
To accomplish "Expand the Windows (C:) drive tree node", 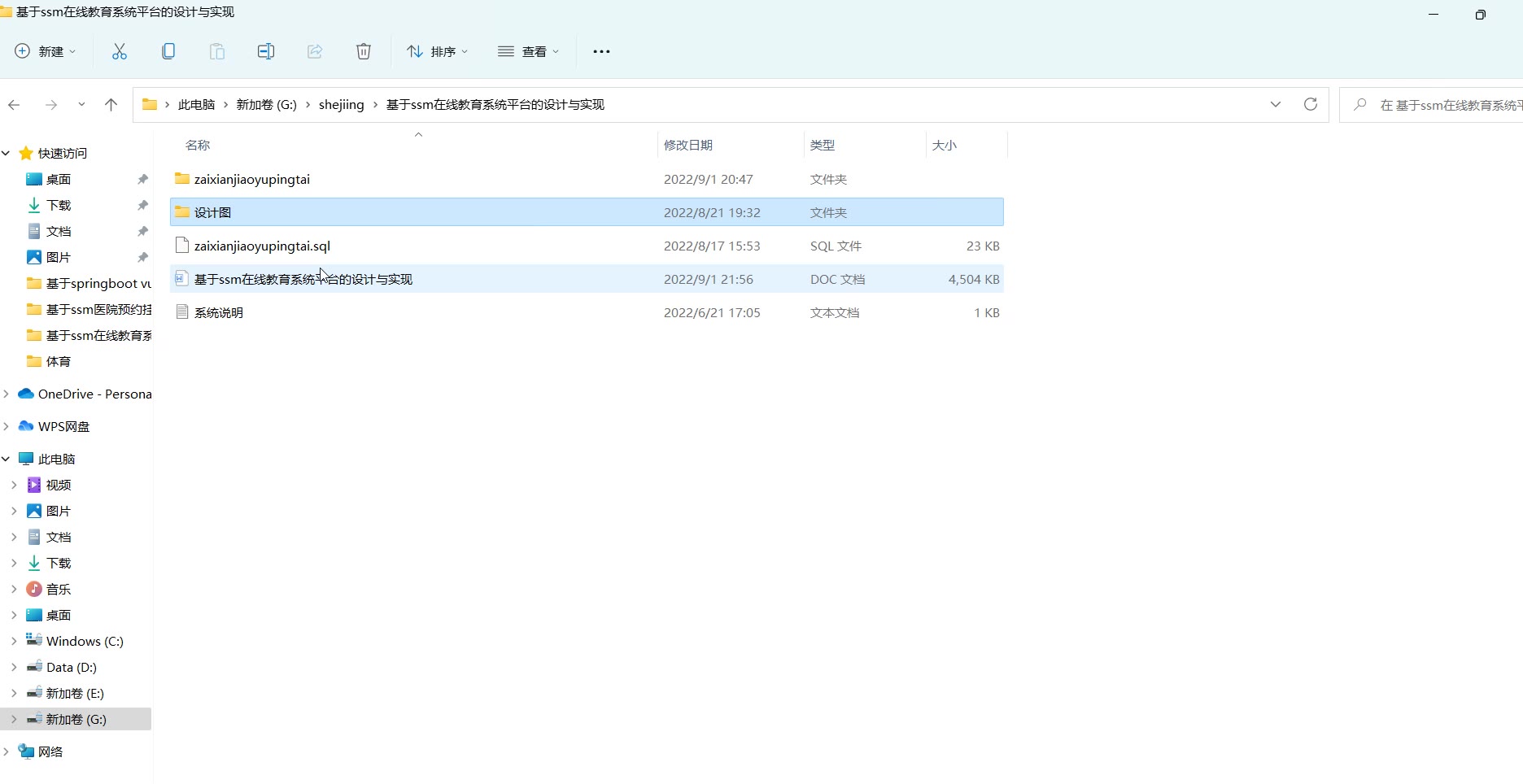I will pyautogui.click(x=14, y=641).
